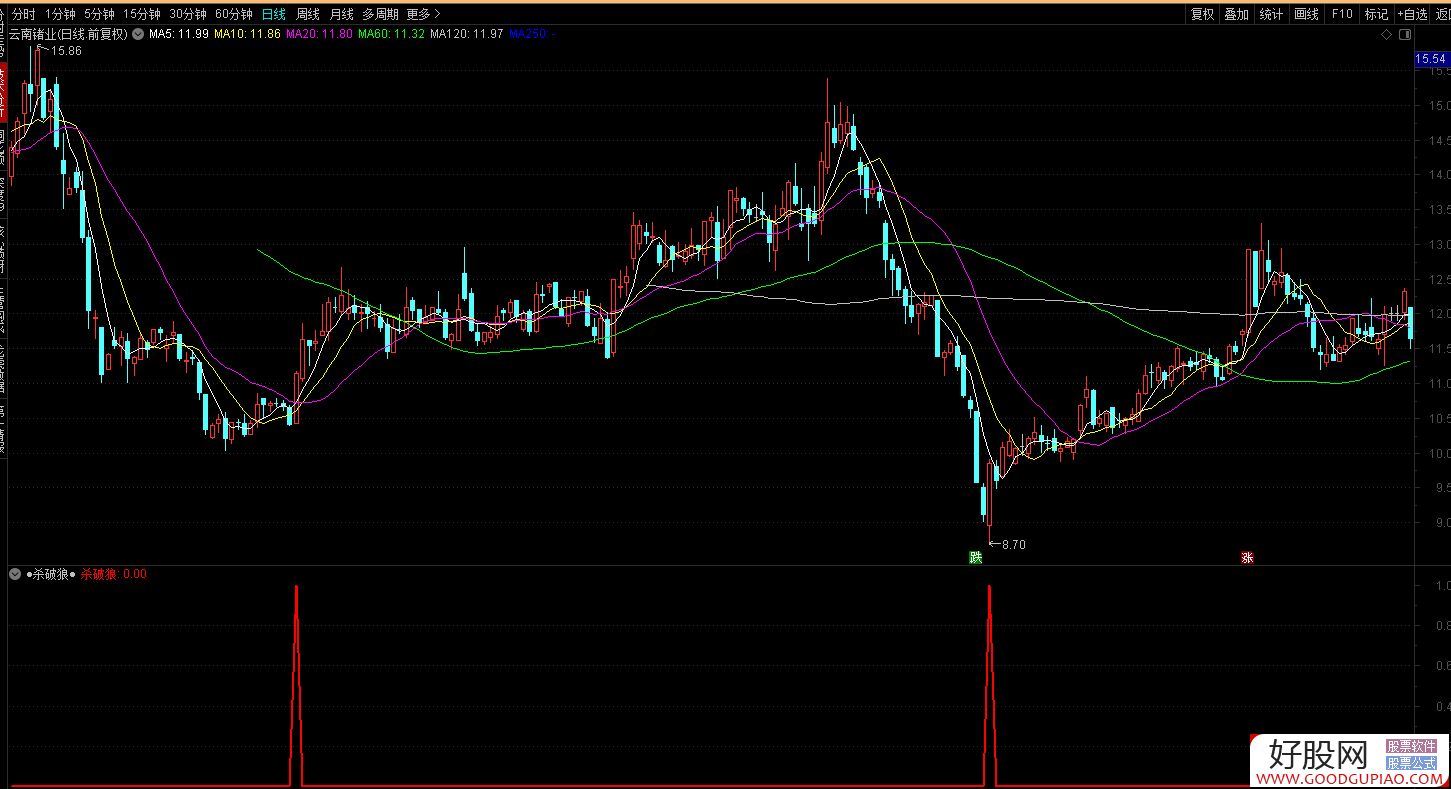Expand the 更多 periods list

[x=423, y=14]
